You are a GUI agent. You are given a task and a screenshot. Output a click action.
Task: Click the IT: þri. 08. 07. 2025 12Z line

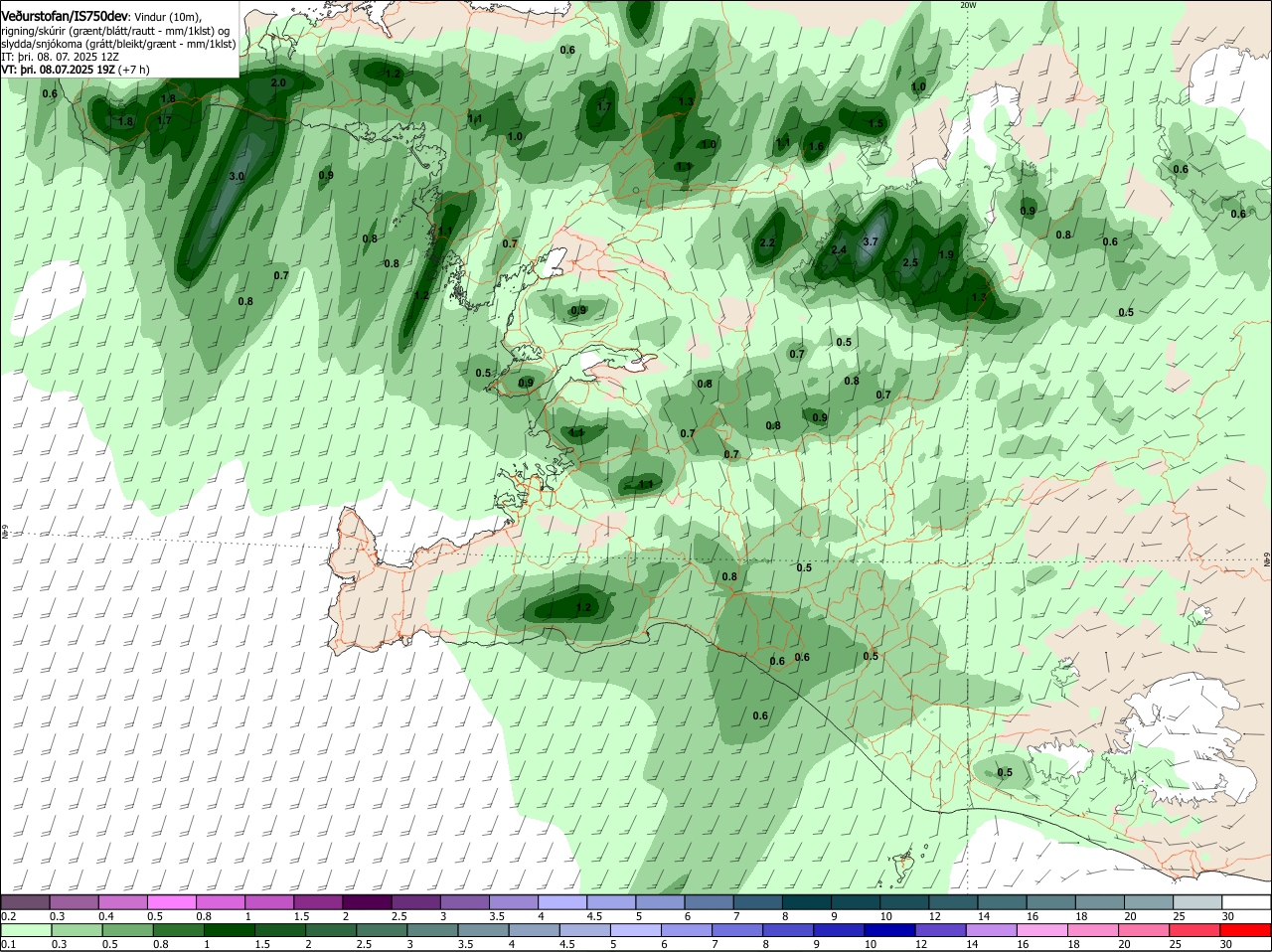(60, 57)
